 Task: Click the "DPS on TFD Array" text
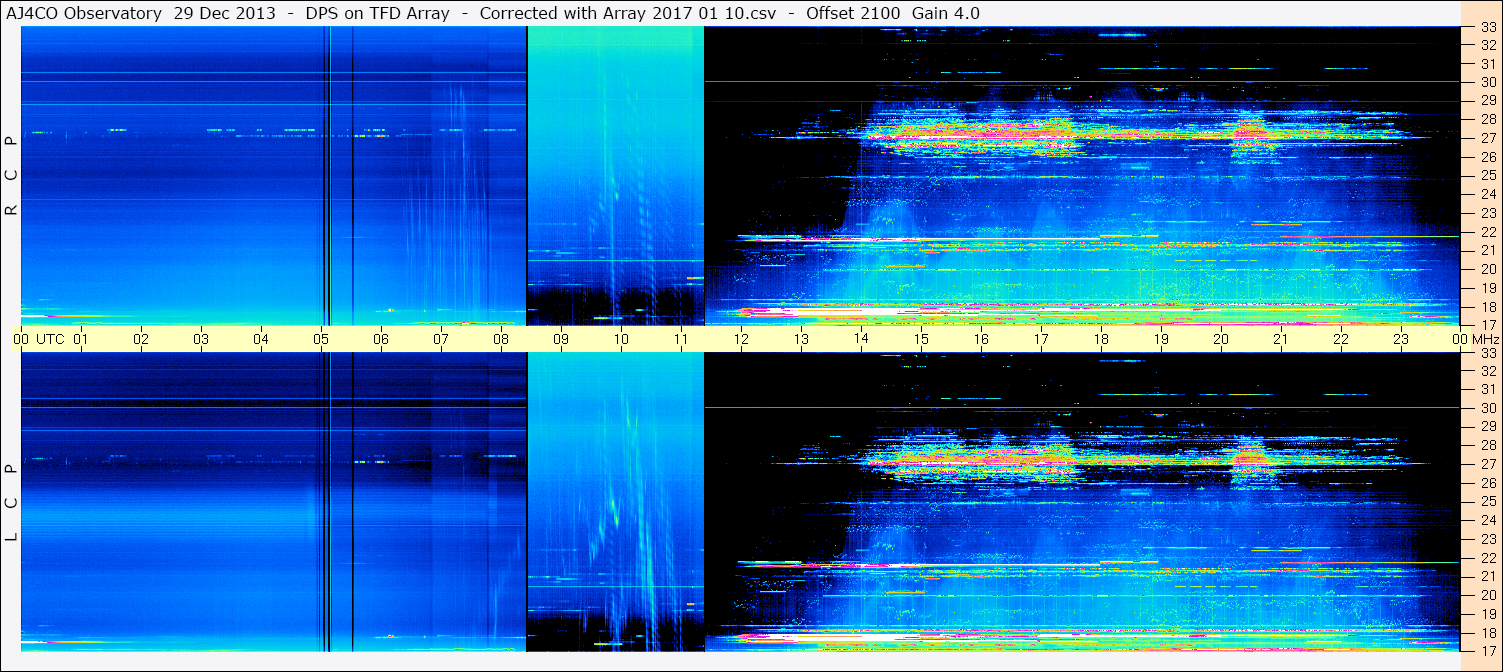(x=377, y=13)
